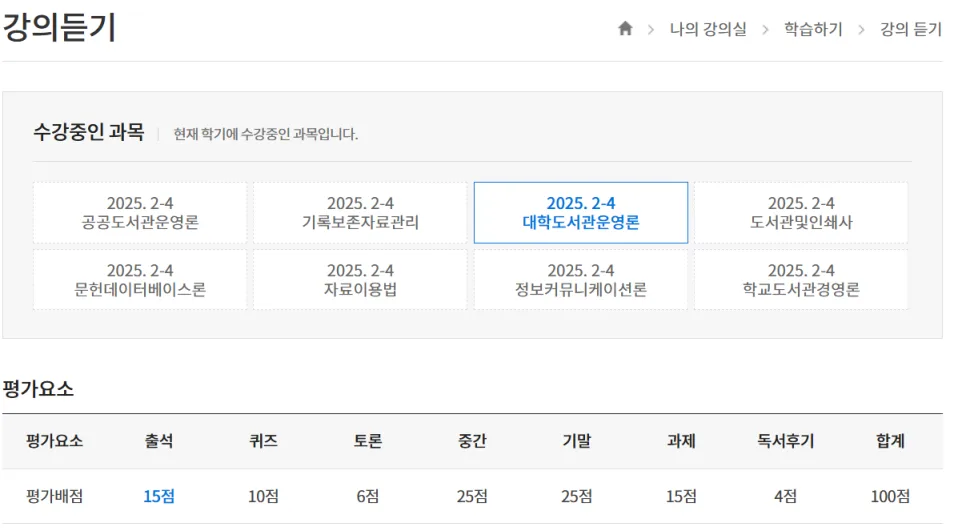
Task: Select the 기록보존자료관리 course card
Action: pos(360,213)
